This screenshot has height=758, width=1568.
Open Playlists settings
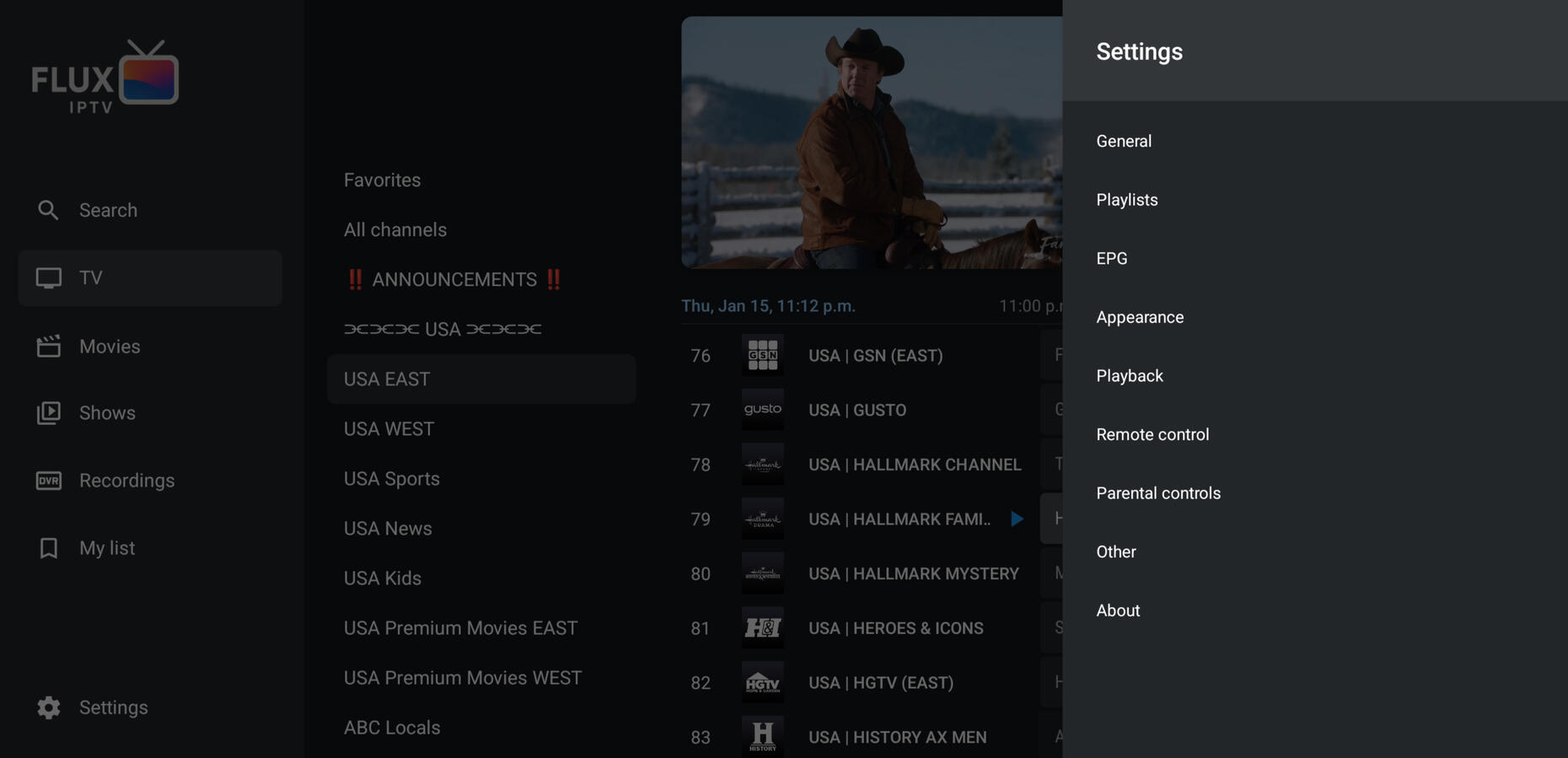click(x=1126, y=200)
